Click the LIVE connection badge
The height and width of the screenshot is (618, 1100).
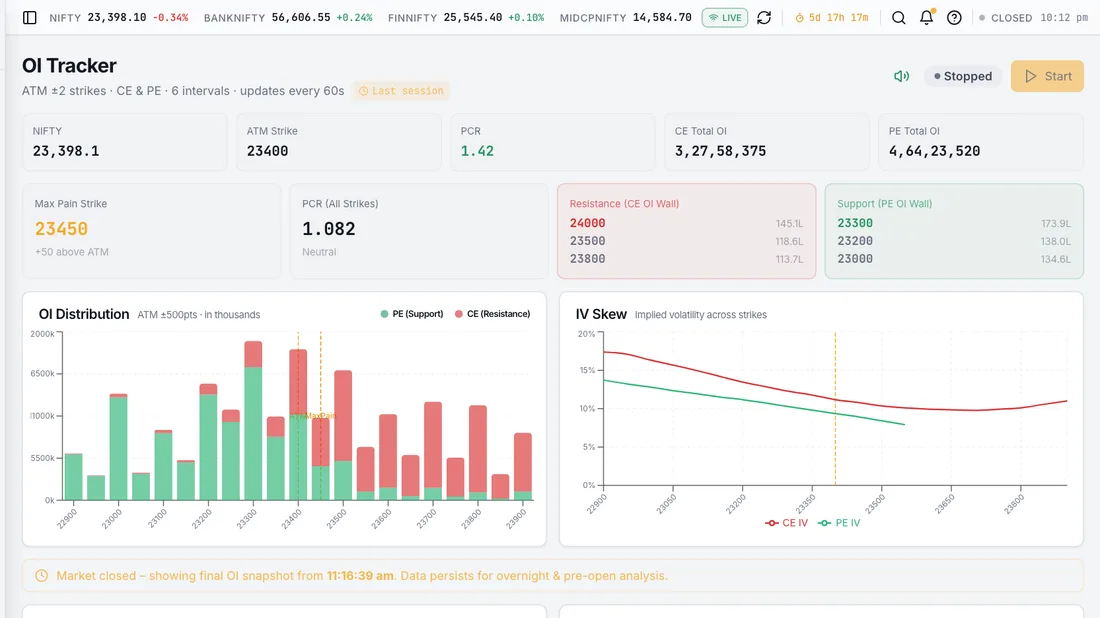click(725, 18)
